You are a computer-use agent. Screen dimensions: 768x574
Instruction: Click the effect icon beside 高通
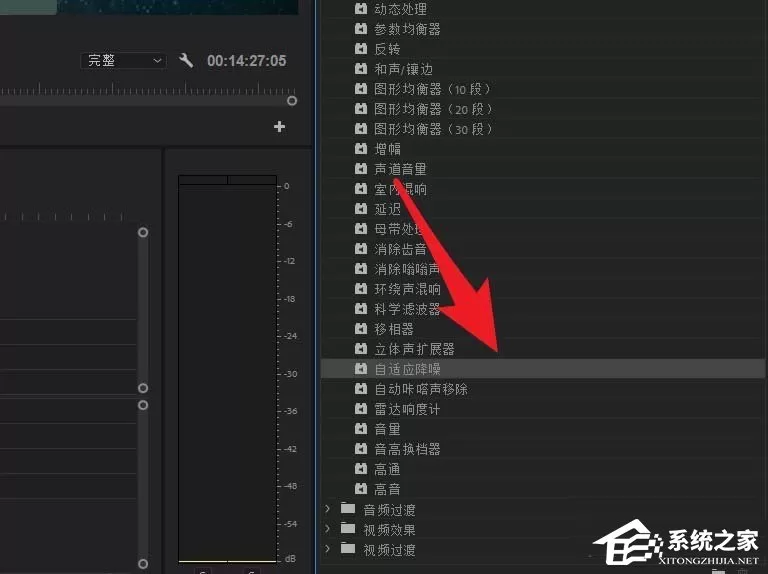coord(361,469)
